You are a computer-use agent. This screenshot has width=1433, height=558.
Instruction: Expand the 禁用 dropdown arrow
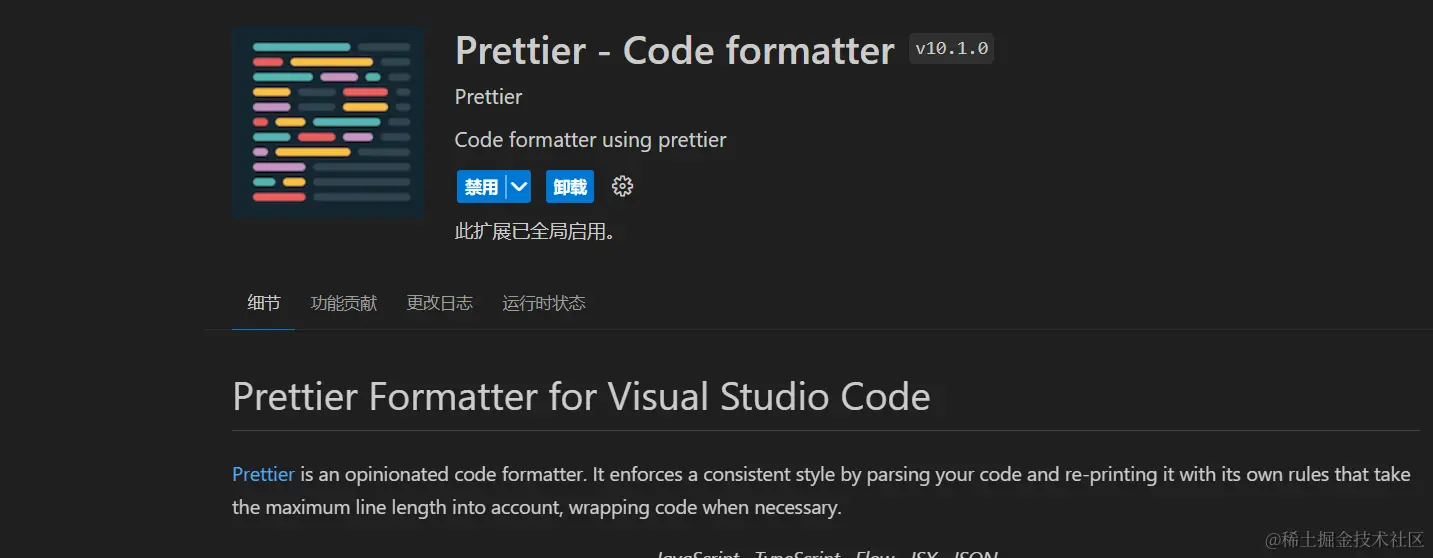[519, 187]
